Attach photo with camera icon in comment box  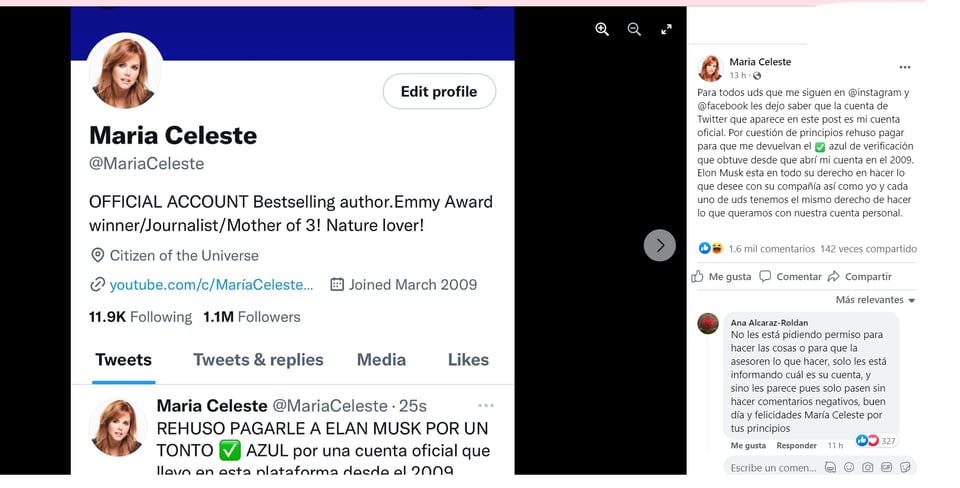coord(868,467)
